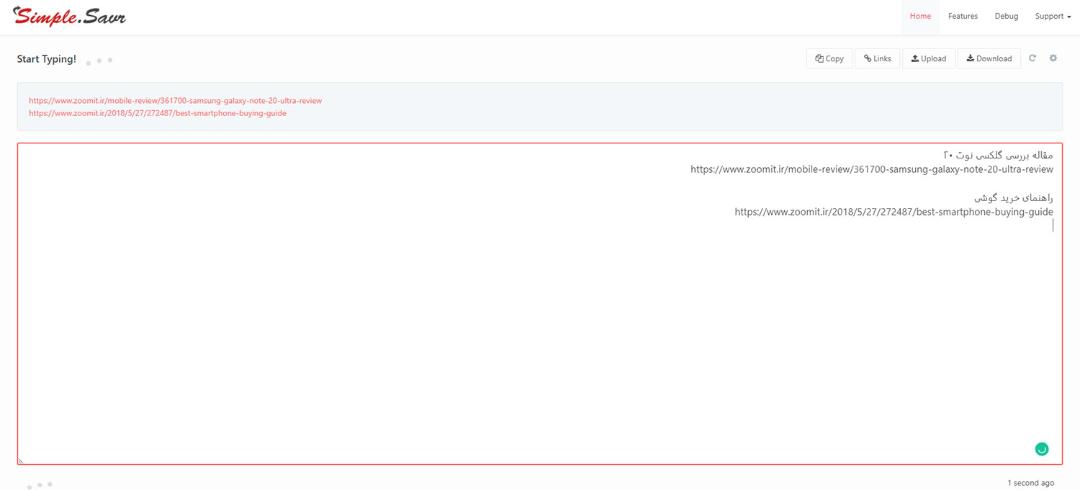The height and width of the screenshot is (490, 1080).
Task: Click the Simple.Savr logo
Action: coord(70,17)
